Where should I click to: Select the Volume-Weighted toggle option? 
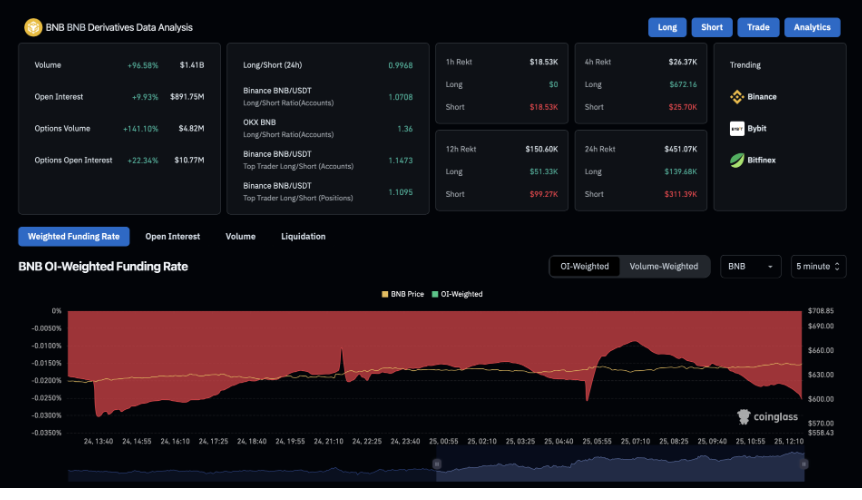click(x=664, y=266)
